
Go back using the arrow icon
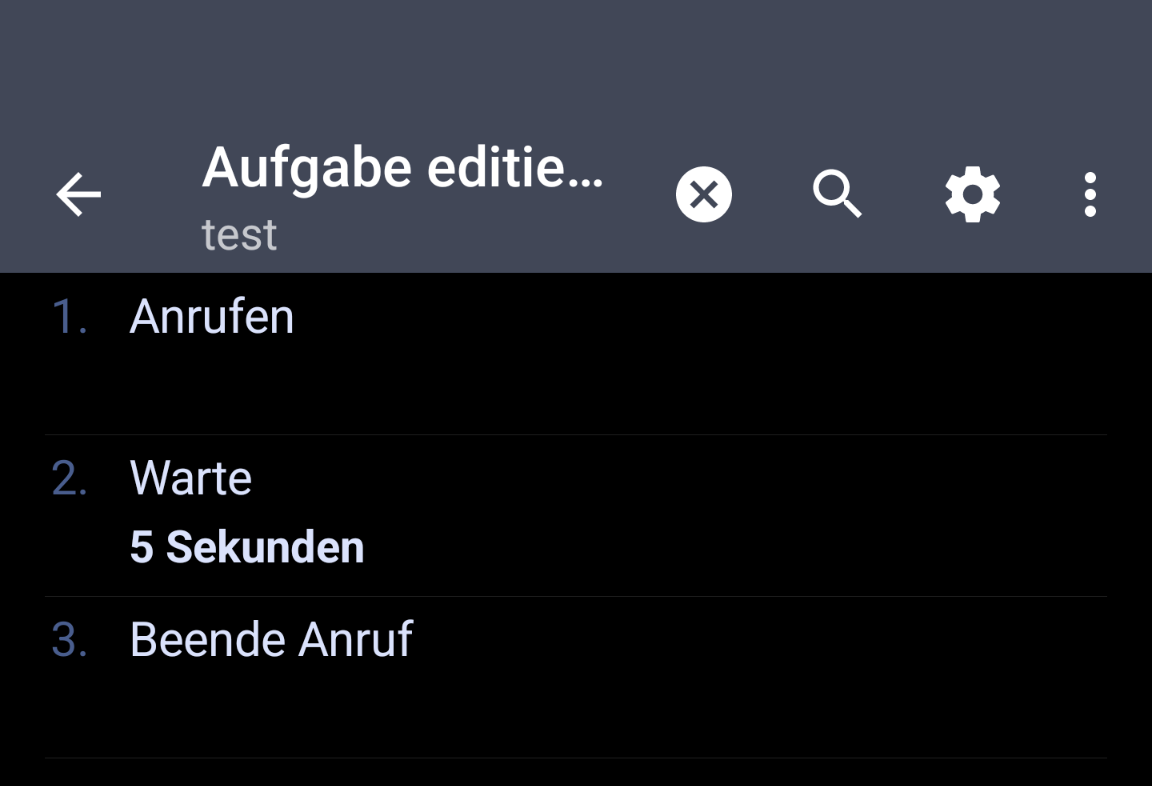click(78, 194)
